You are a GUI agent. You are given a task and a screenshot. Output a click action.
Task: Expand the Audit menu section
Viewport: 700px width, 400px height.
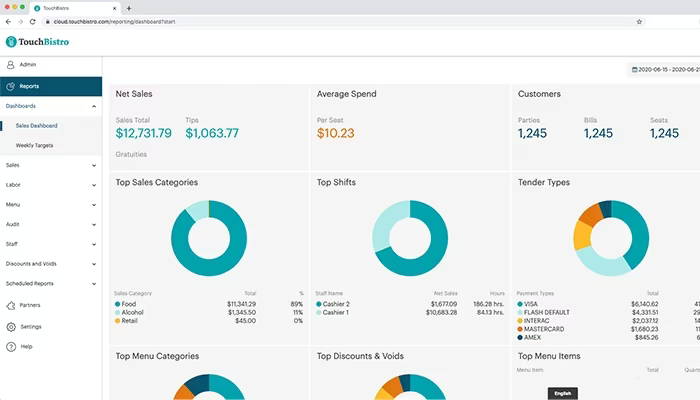click(x=94, y=224)
